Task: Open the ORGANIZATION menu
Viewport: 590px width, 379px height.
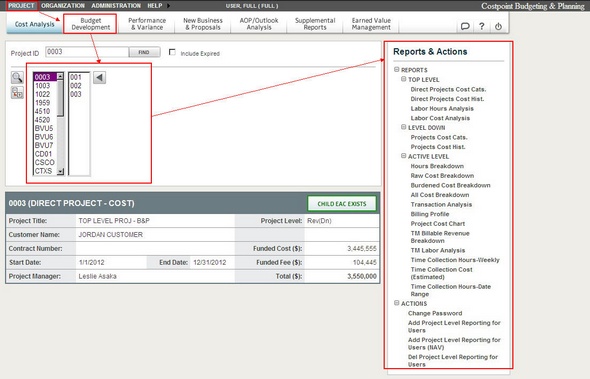Action: (63, 6)
